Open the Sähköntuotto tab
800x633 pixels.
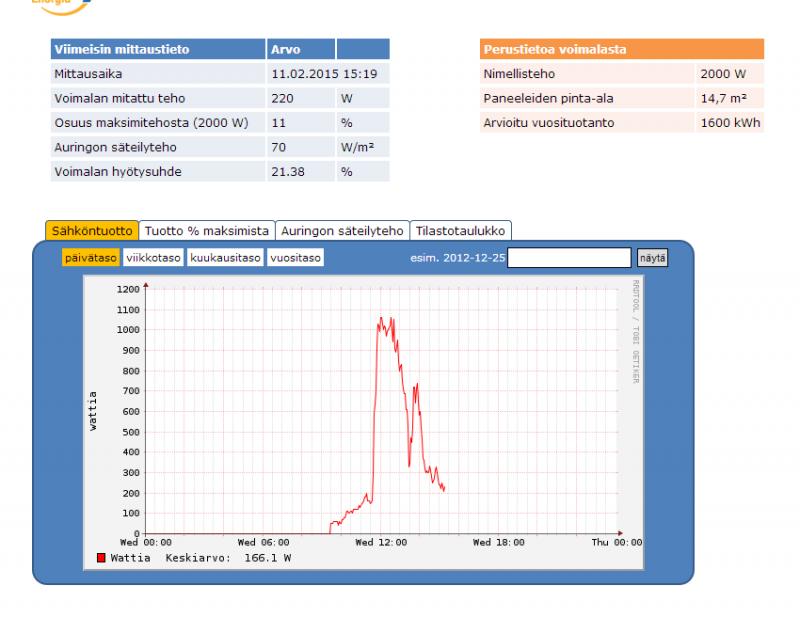click(91, 230)
